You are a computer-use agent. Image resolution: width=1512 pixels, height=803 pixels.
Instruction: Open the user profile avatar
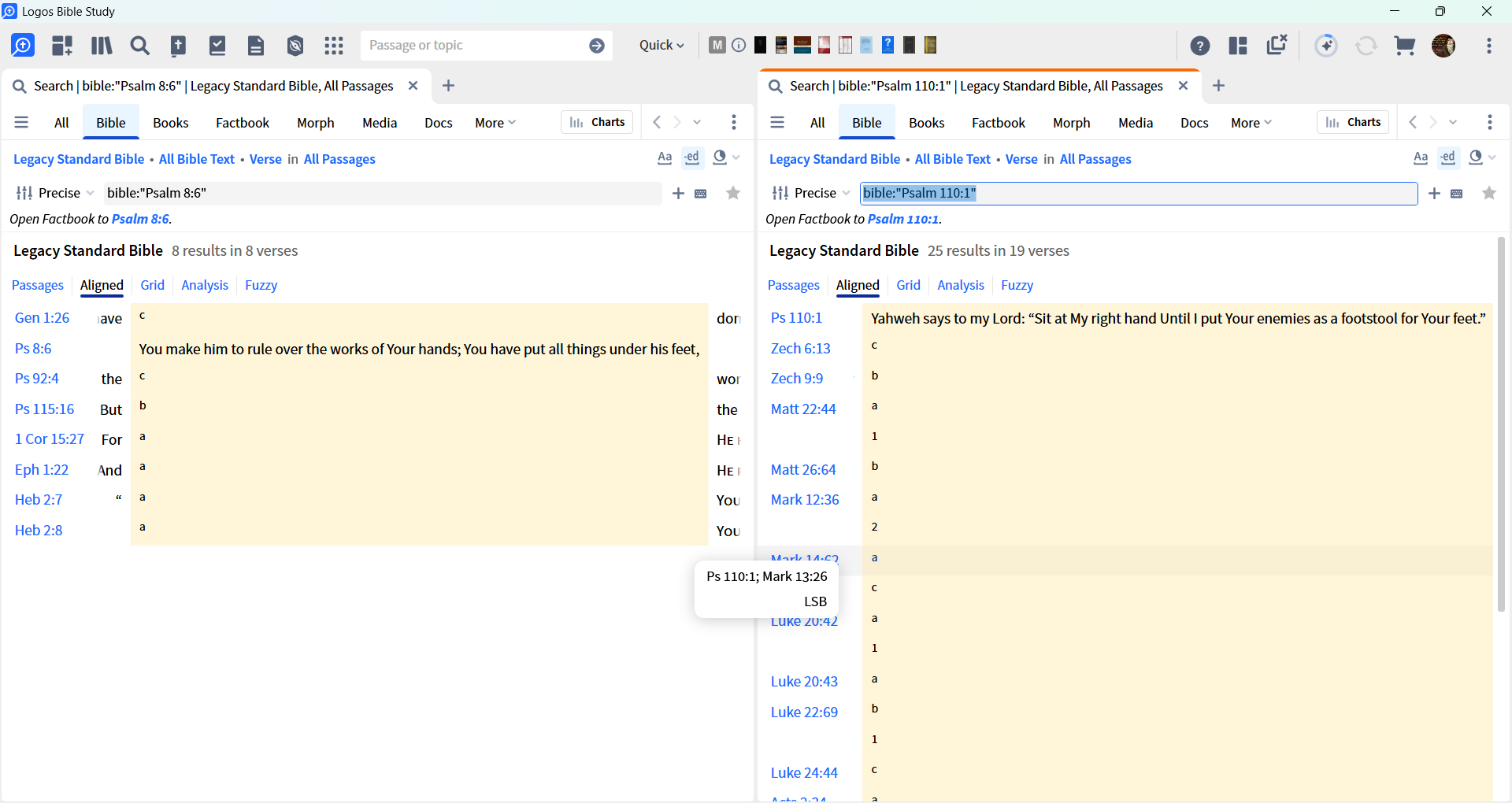point(1443,46)
